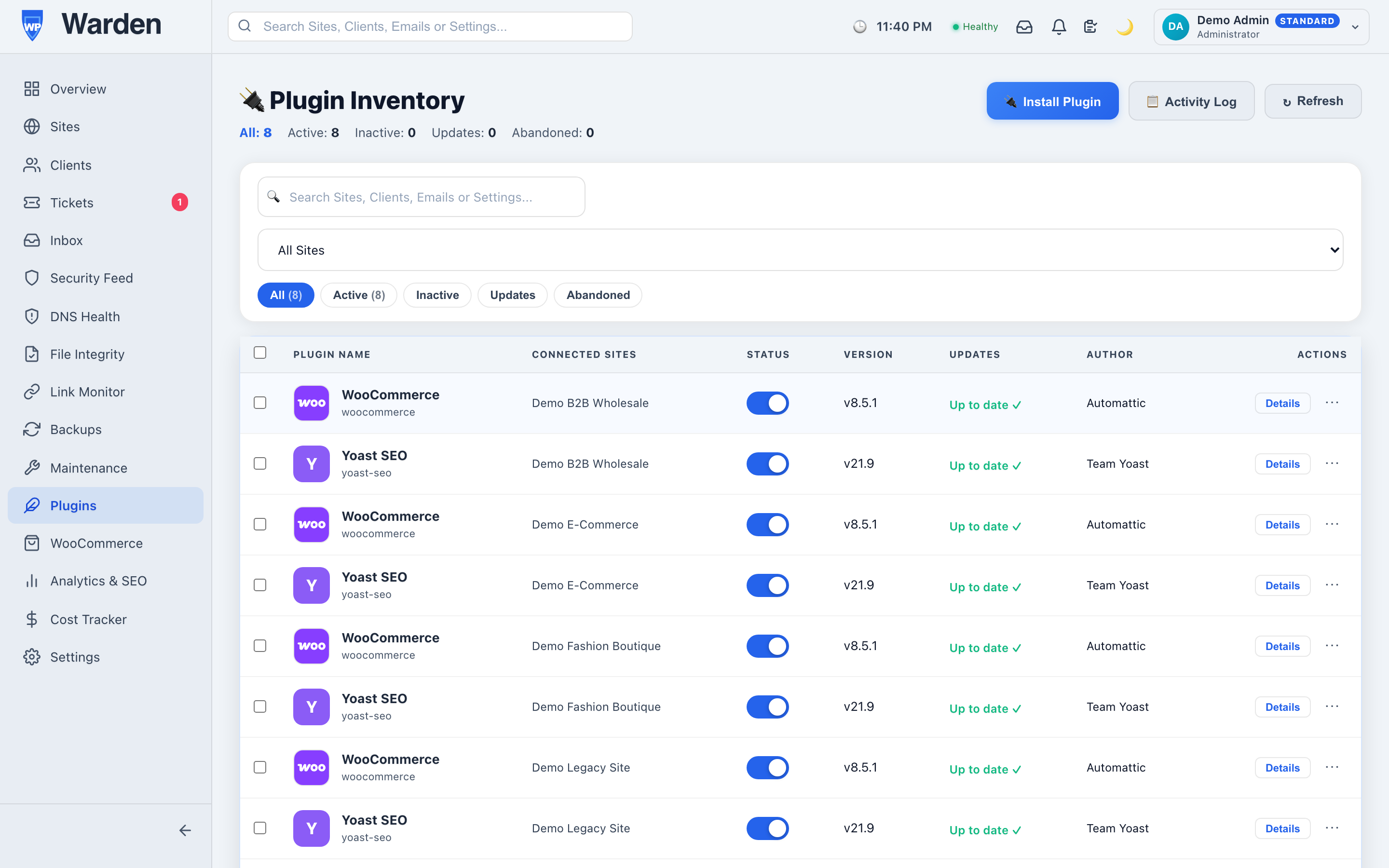Open Details for WooCommerce Demo Legacy Site
The height and width of the screenshot is (868, 1389).
1282,768
